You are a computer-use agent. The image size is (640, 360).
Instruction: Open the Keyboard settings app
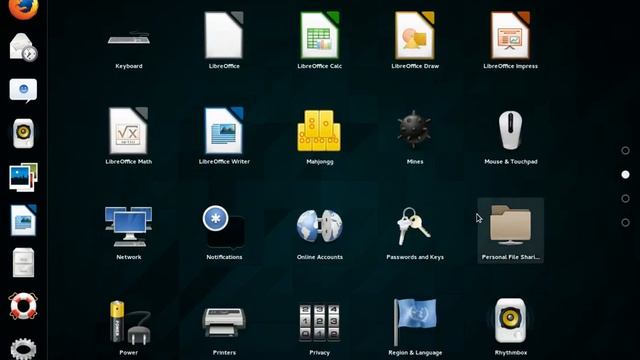pyautogui.click(x=129, y=40)
